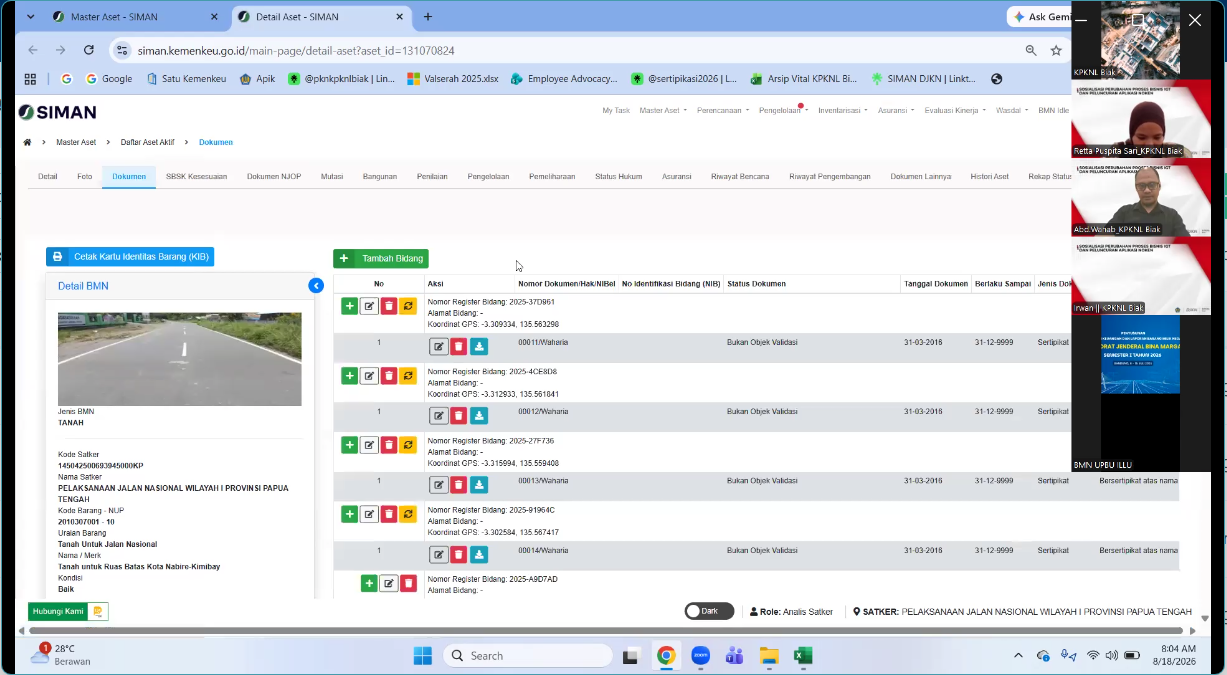Download document 00014/Waharia
Image resolution: width=1227 pixels, height=675 pixels.
[x=479, y=554]
